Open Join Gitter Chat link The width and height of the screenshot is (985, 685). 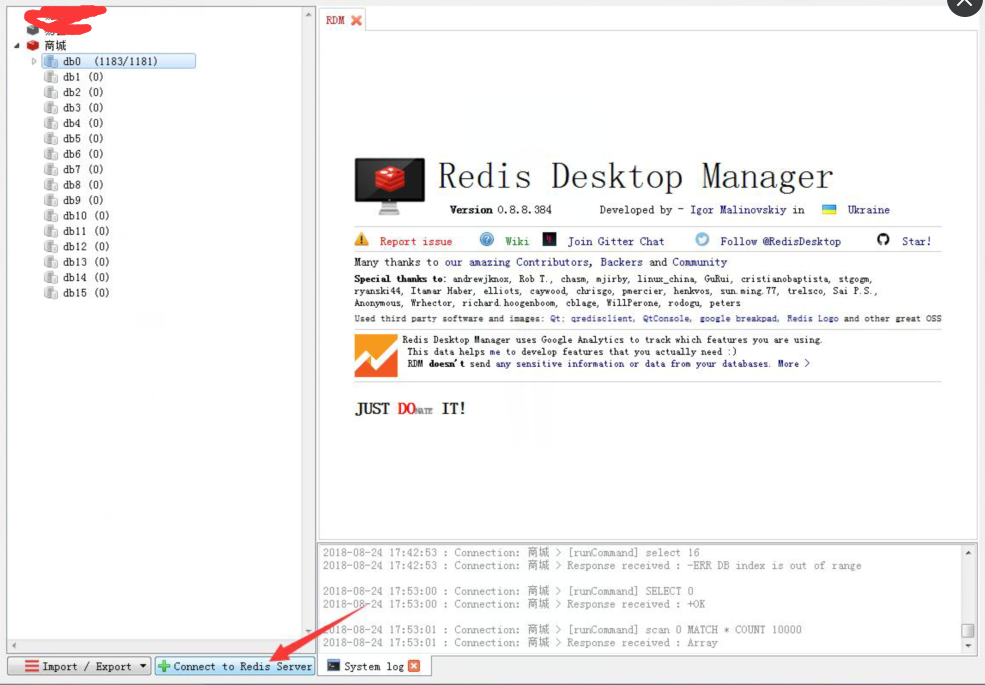tap(616, 241)
